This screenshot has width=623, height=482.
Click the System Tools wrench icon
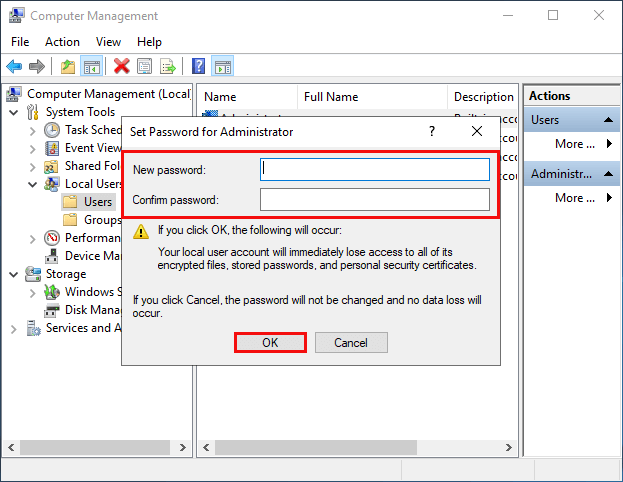pos(33,112)
